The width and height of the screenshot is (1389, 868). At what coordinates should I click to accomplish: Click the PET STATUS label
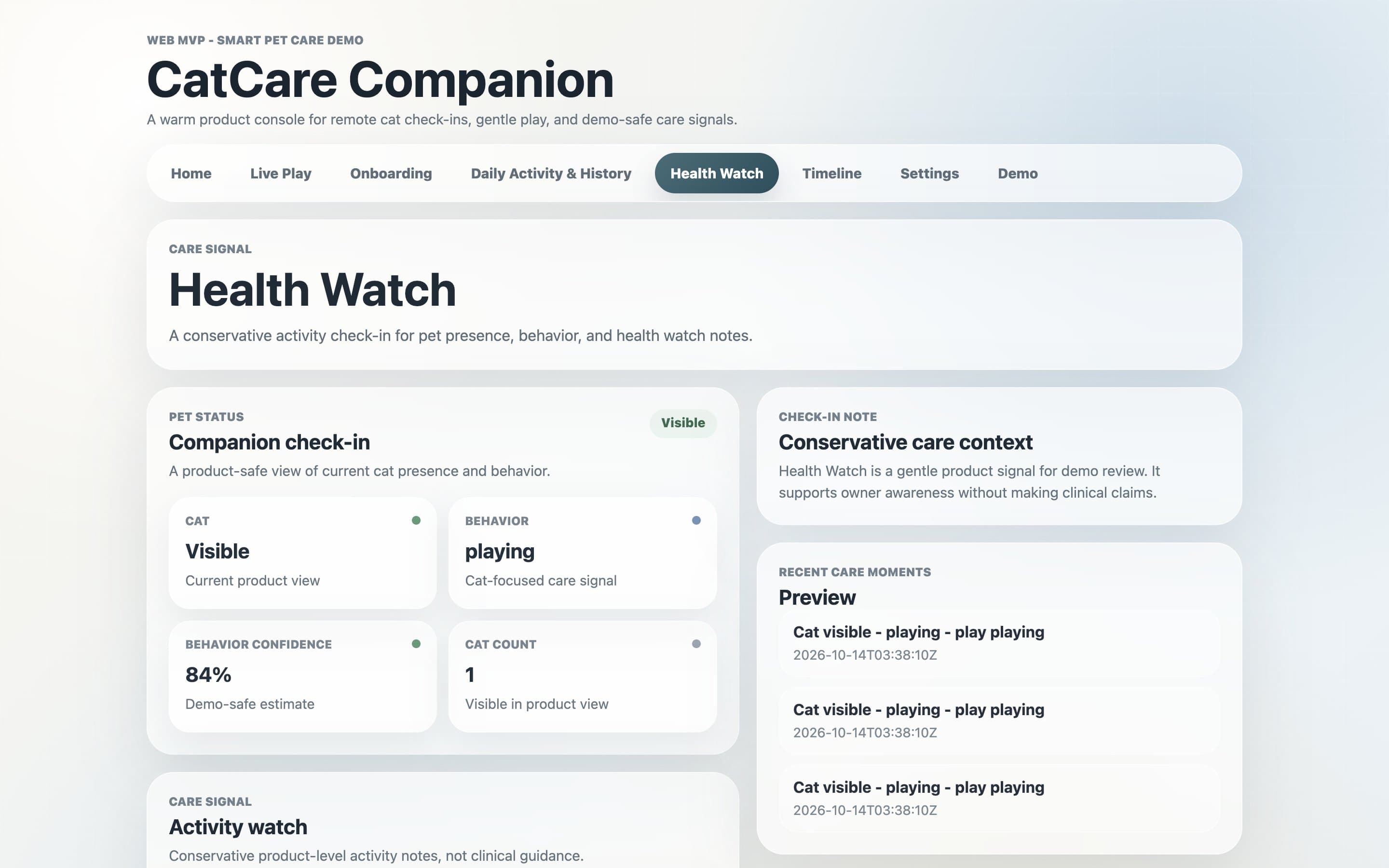[206, 417]
